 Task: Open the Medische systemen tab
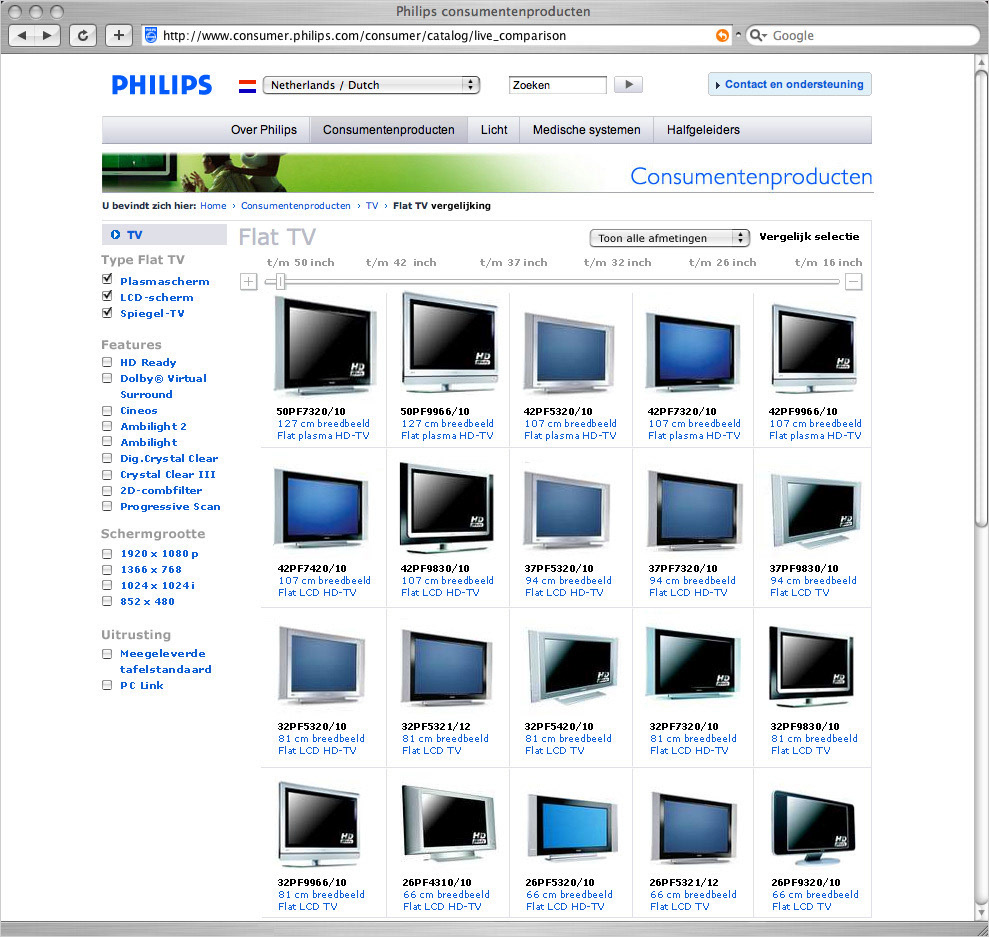point(587,130)
